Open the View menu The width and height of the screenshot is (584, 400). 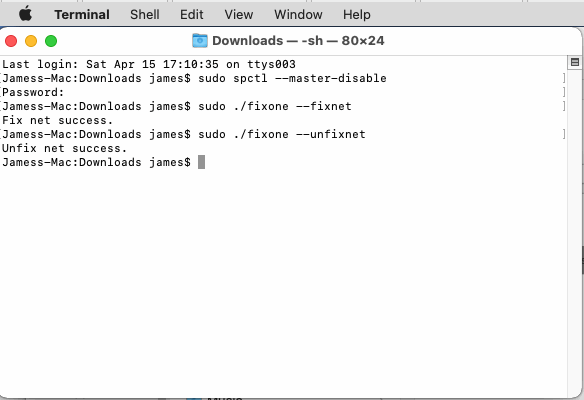click(238, 15)
